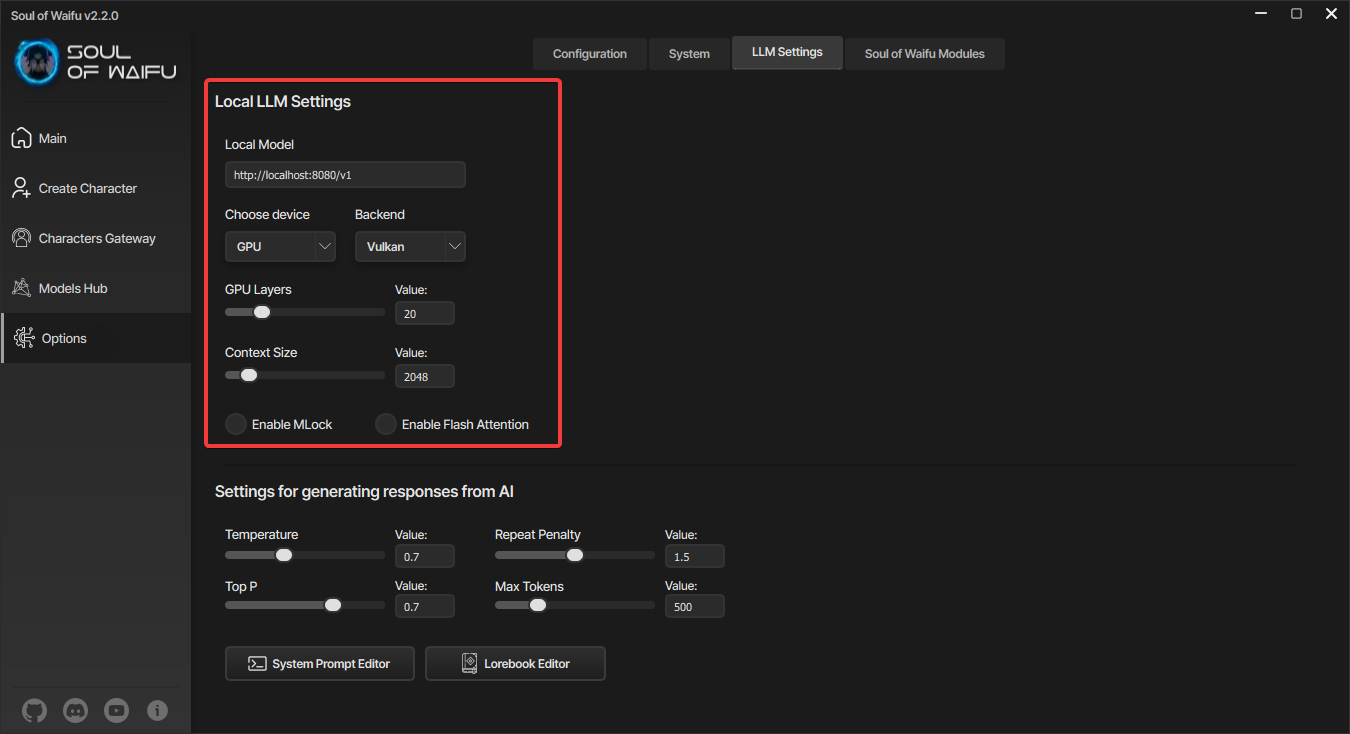Open the System Prompt Editor
The image size is (1350, 734).
320,663
